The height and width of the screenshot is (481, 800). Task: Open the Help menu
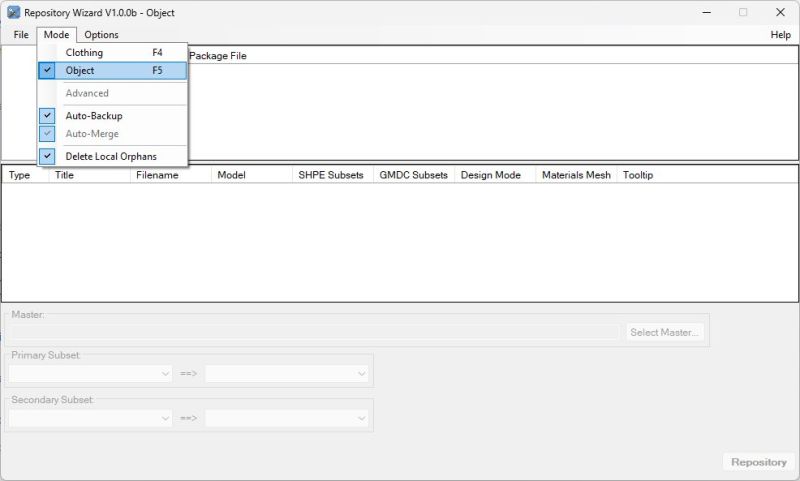780,35
